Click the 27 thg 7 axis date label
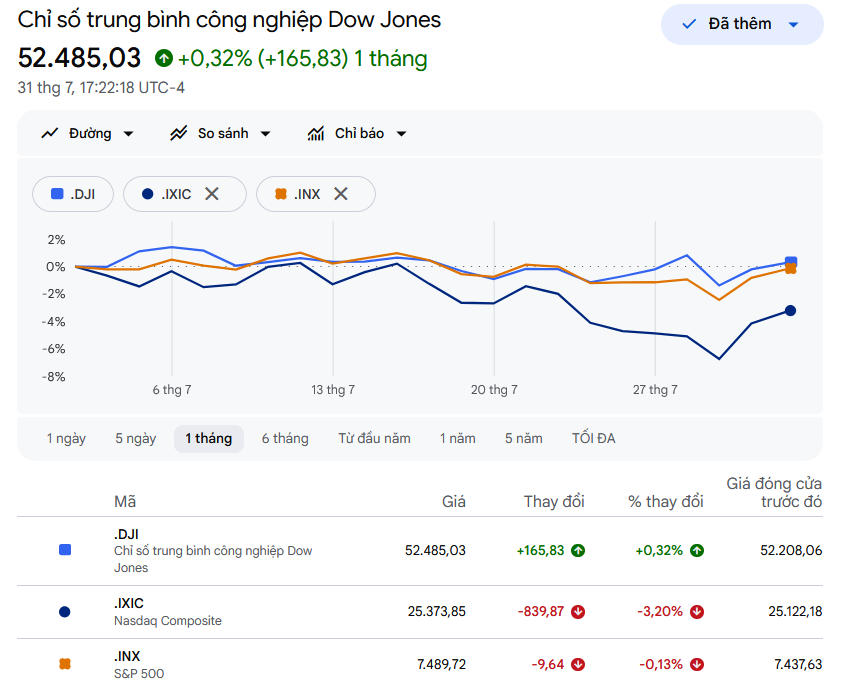 pos(655,390)
